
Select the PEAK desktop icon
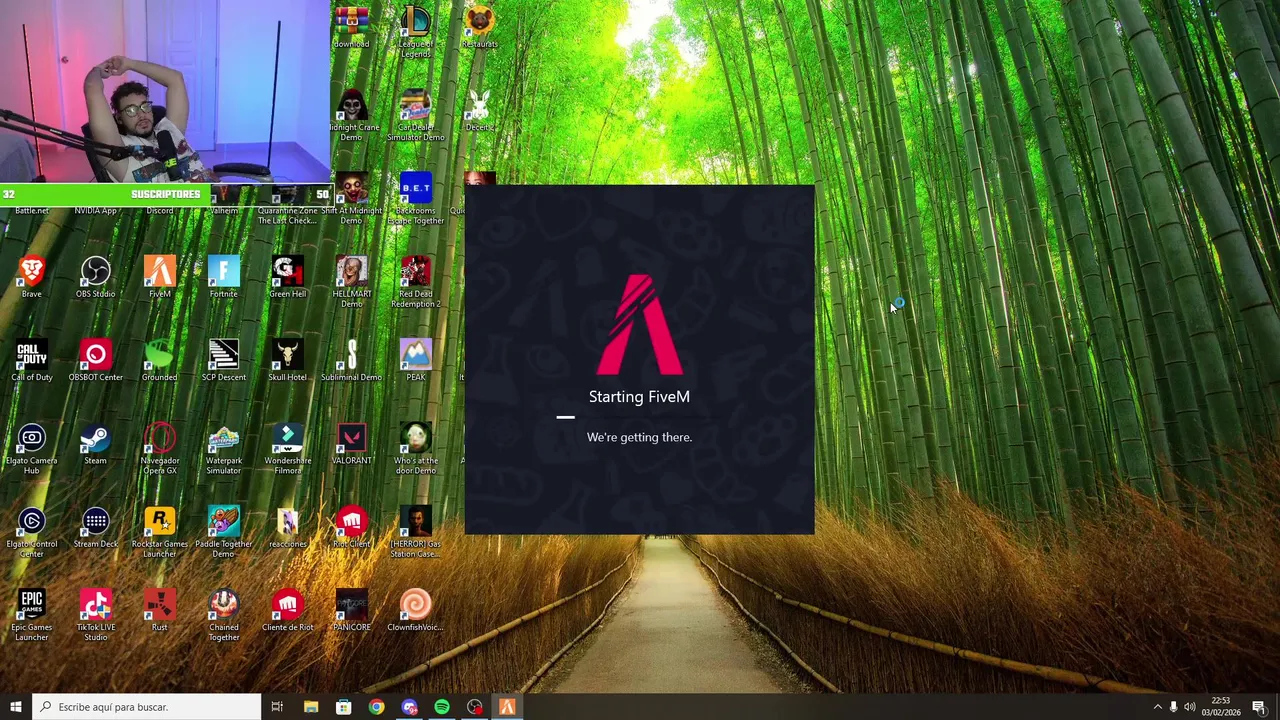(415, 360)
